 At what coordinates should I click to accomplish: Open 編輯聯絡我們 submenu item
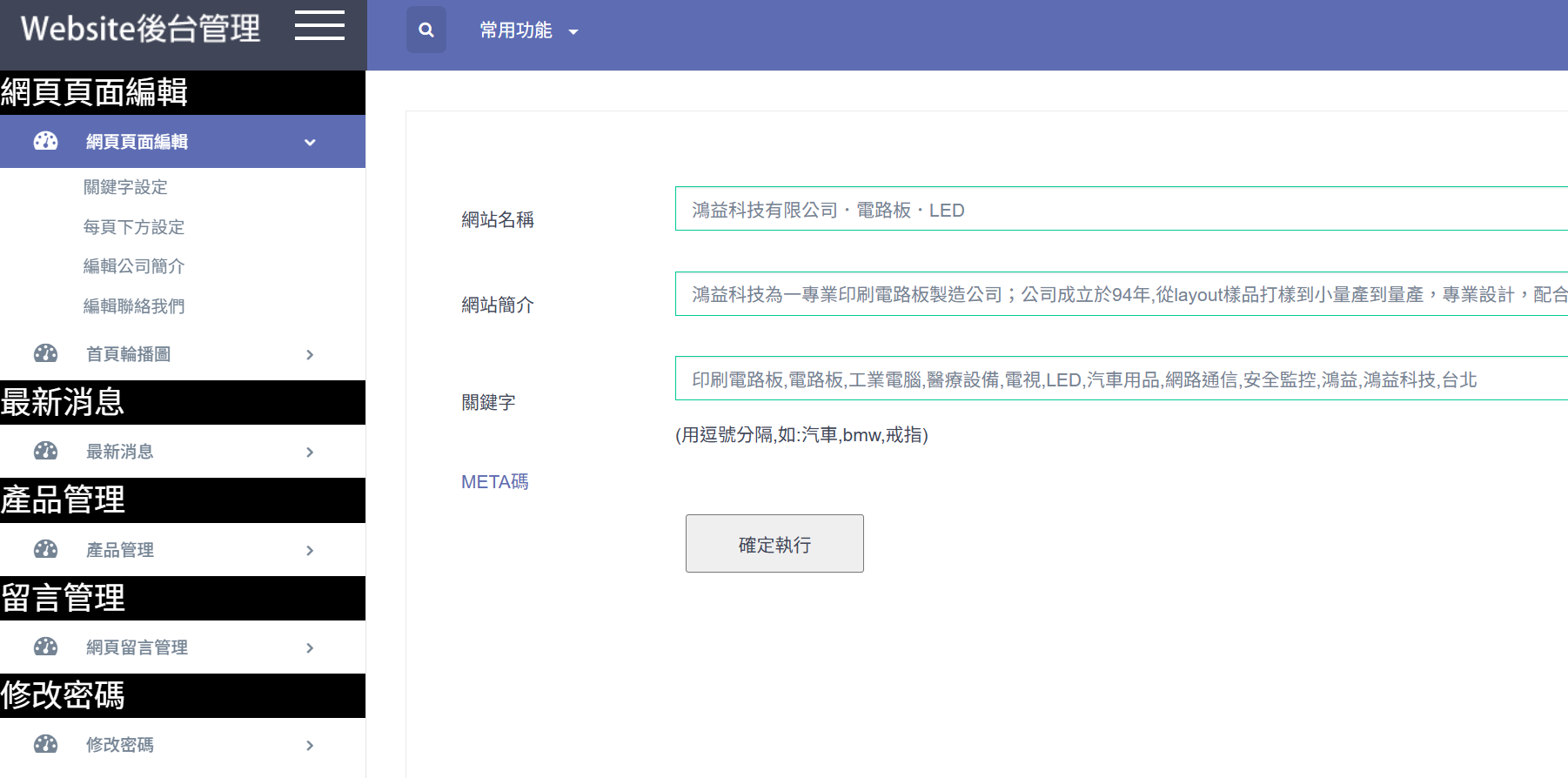[x=134, y=306]
